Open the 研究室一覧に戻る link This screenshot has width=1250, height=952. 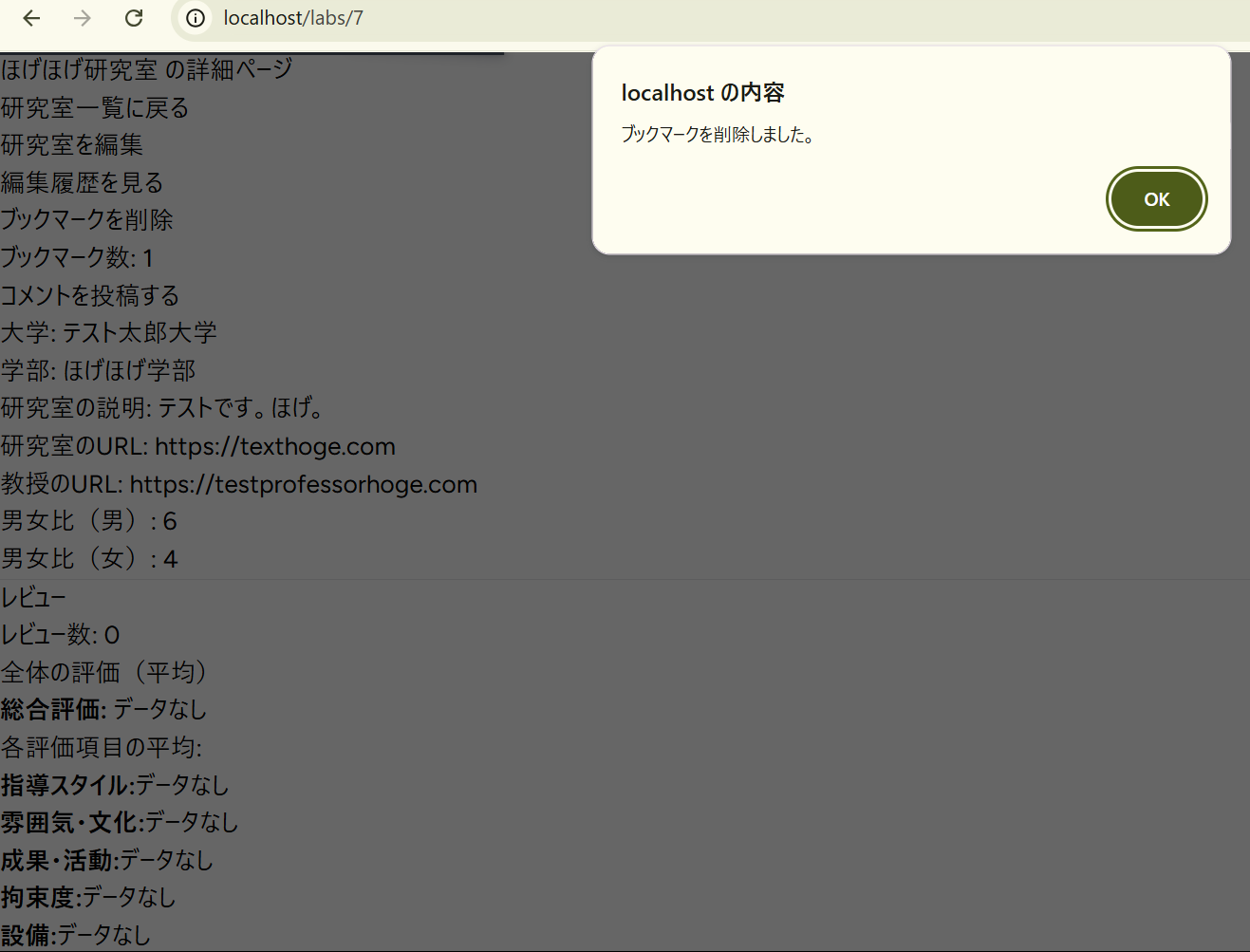[x=95, y=108]
